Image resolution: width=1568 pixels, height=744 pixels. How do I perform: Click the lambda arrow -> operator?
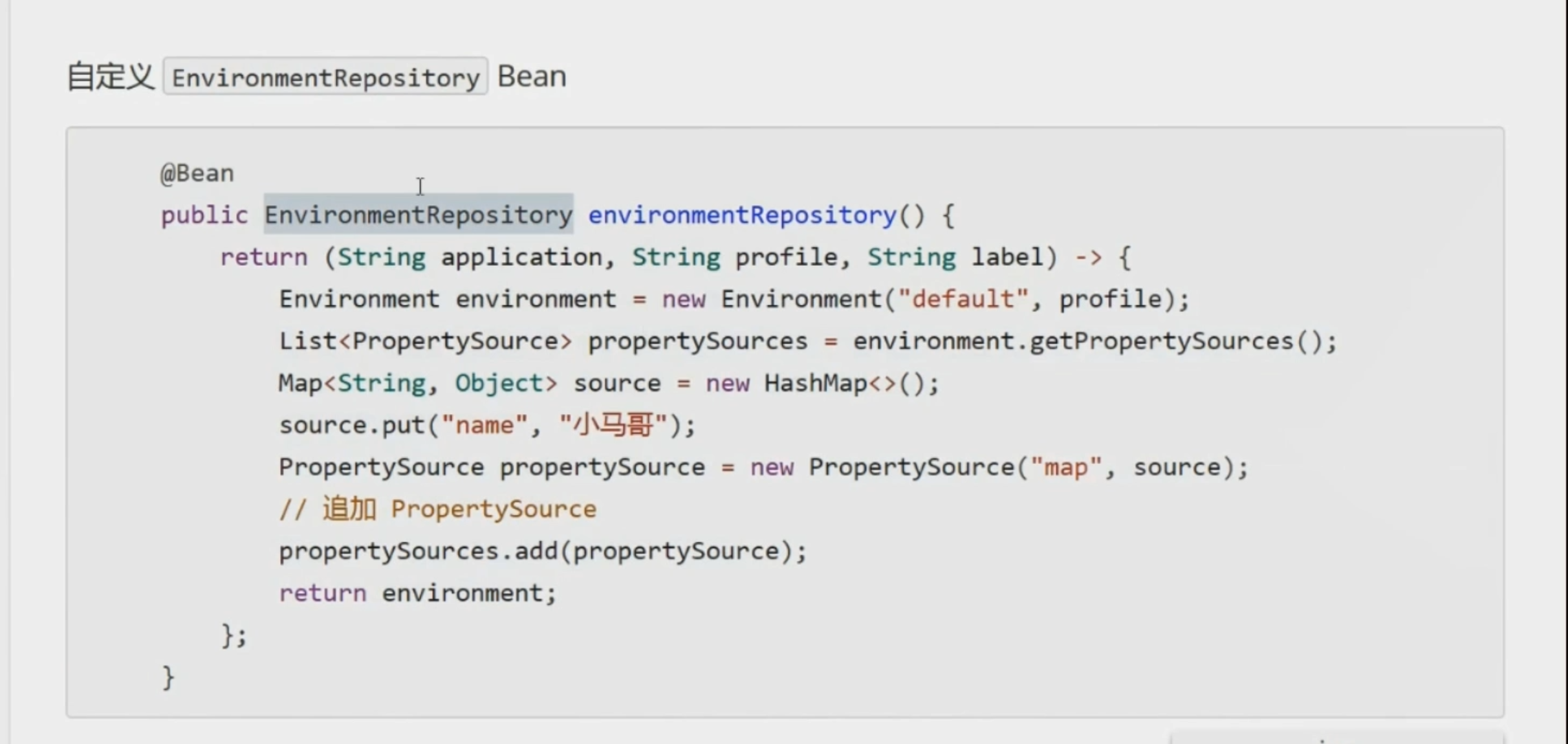click(x=1088, y=257)
